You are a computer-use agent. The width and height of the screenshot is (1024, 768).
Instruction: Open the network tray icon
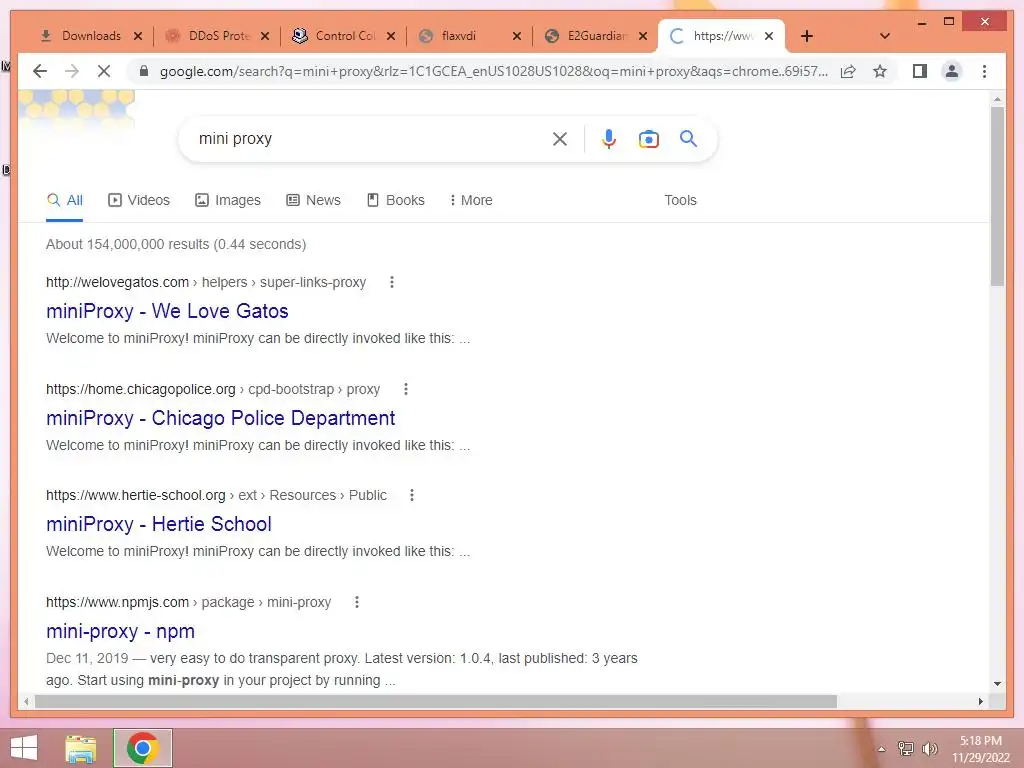[905, 748]
